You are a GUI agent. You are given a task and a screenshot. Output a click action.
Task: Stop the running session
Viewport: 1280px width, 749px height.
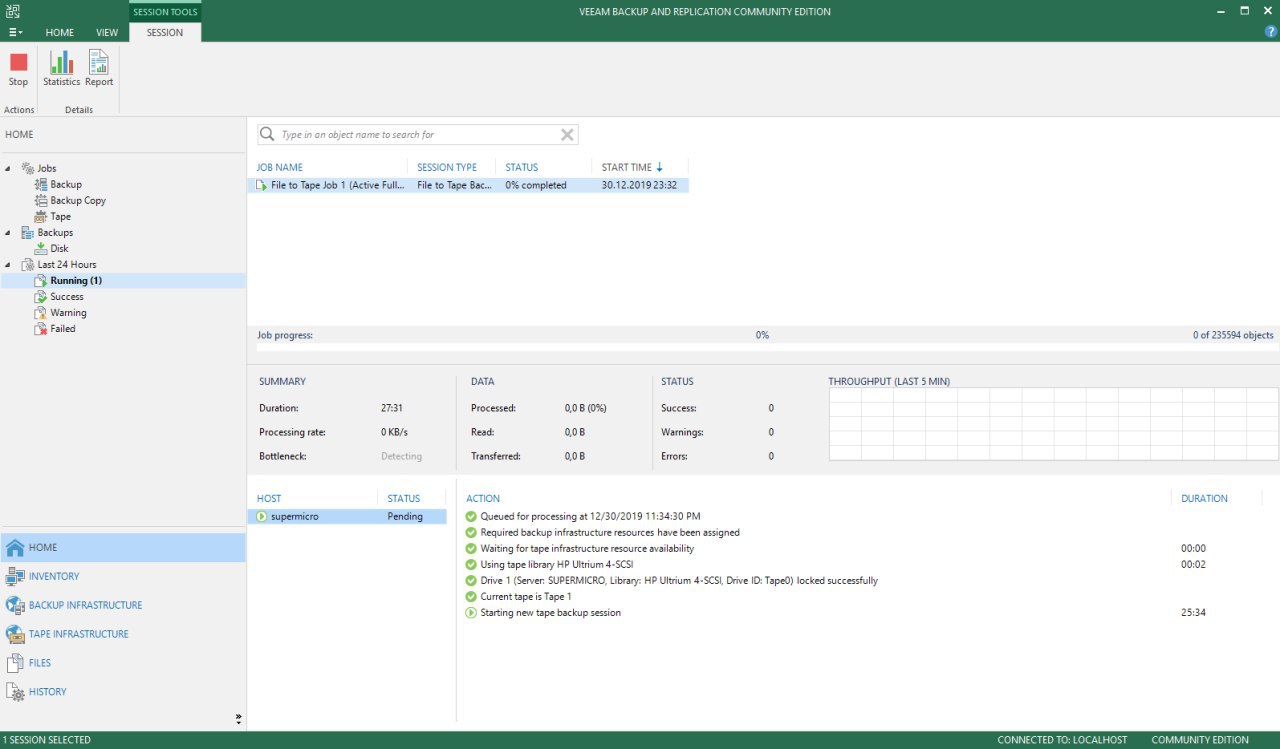coord(18,70)
